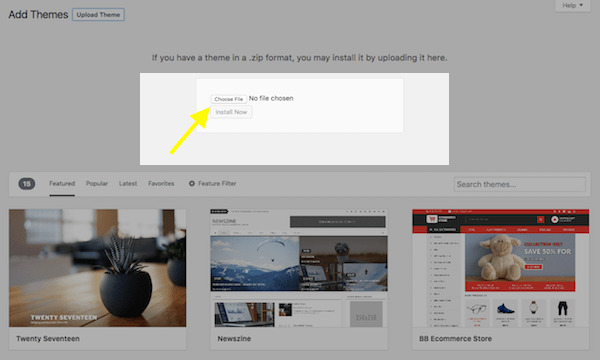Expand the Feature Filter options
Image resolution: width=600 pixels, height=360 pixels.
212,184
